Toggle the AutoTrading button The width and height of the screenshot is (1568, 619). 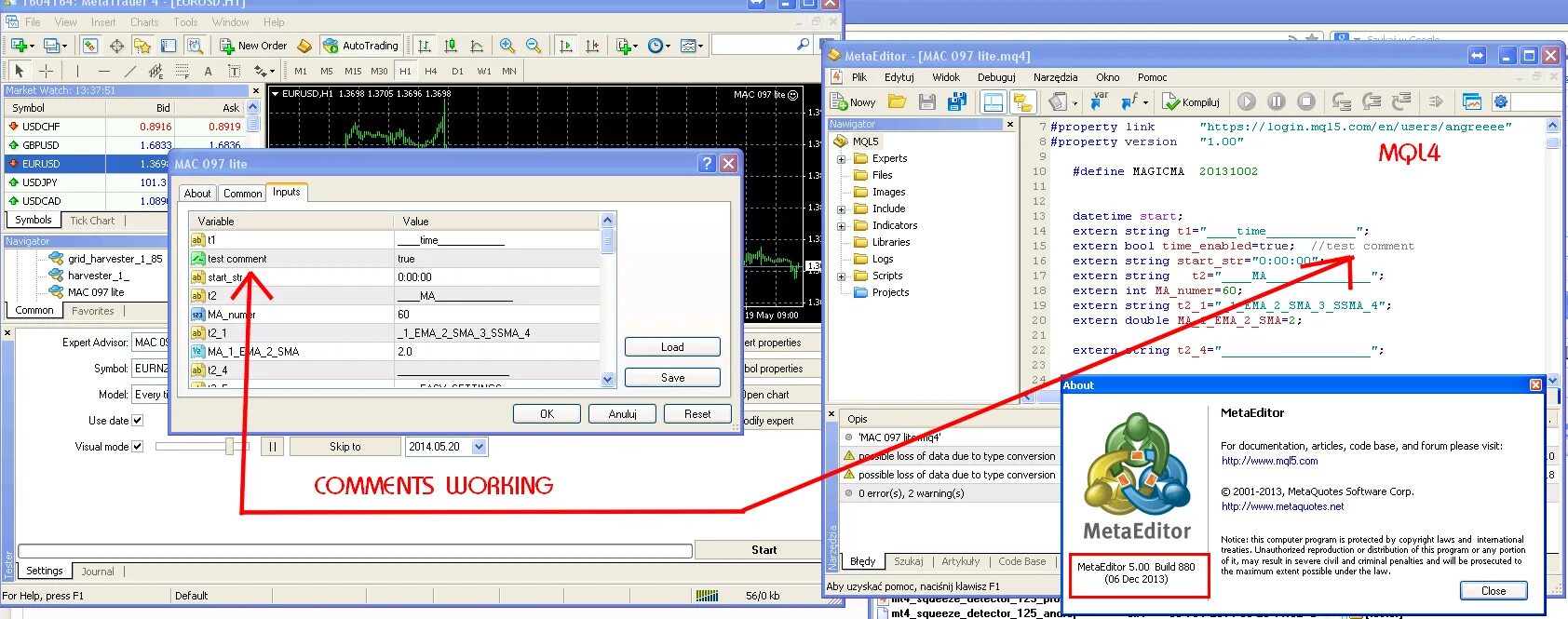pos(360,45)
